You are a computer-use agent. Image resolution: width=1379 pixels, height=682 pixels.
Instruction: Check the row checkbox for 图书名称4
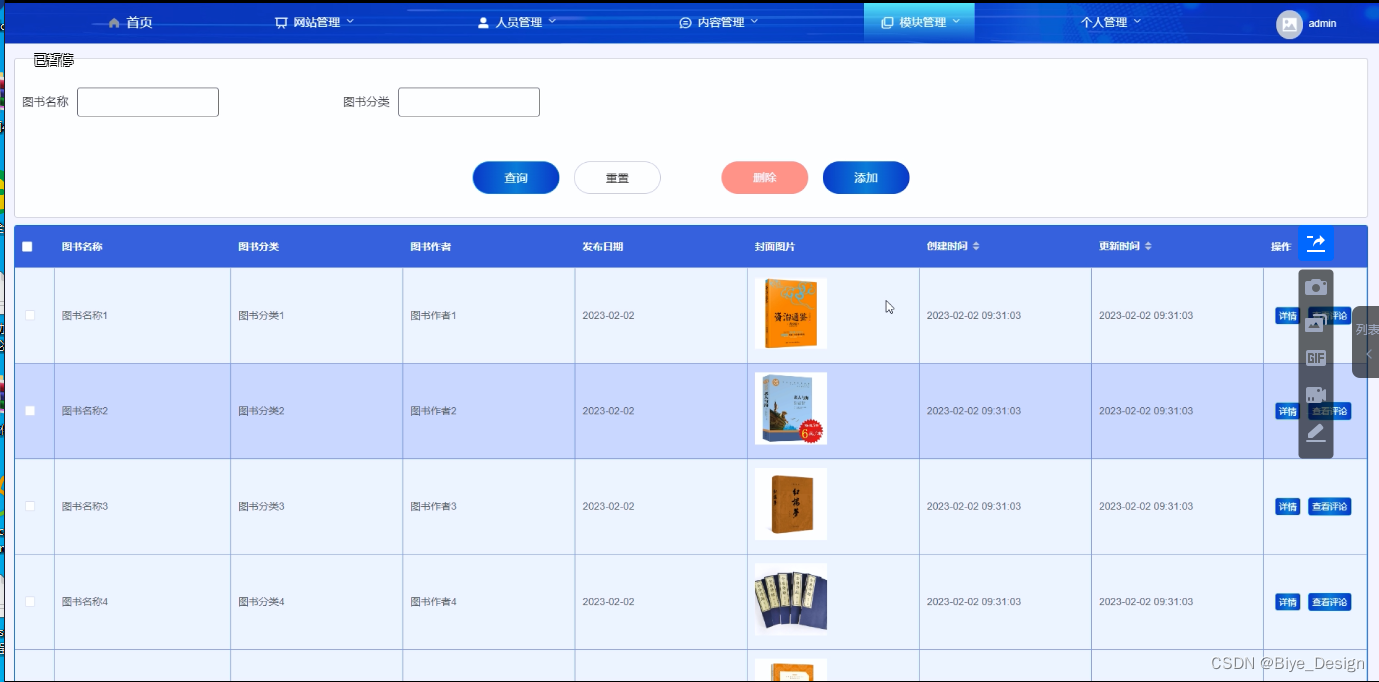(x=30, y=602)
